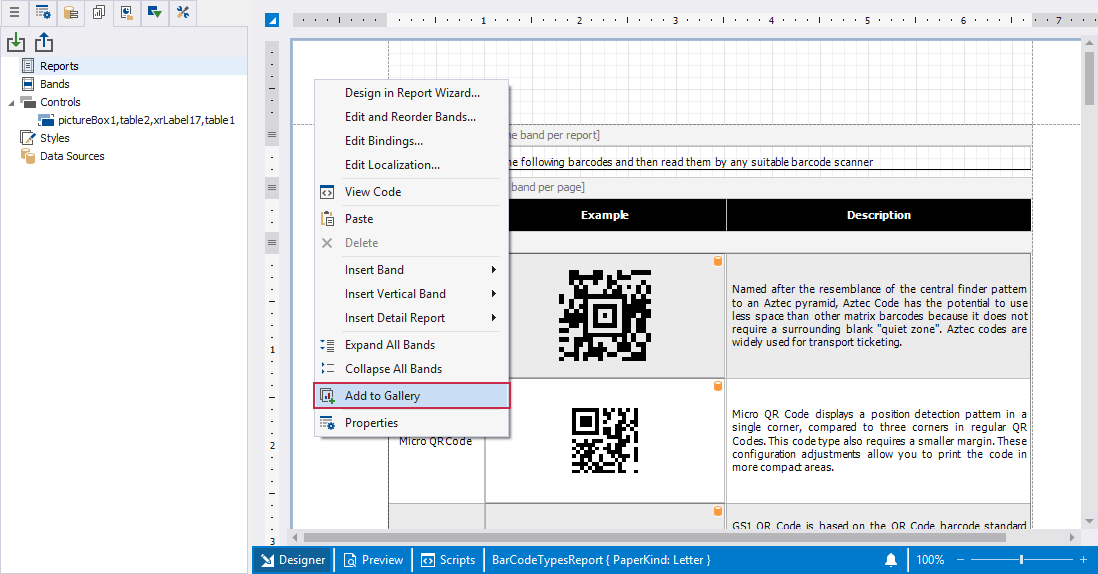1098x574 pixels.
Task: Click the report smart tag corner icon
Action: pyautogui.click(x=271, y=20)
